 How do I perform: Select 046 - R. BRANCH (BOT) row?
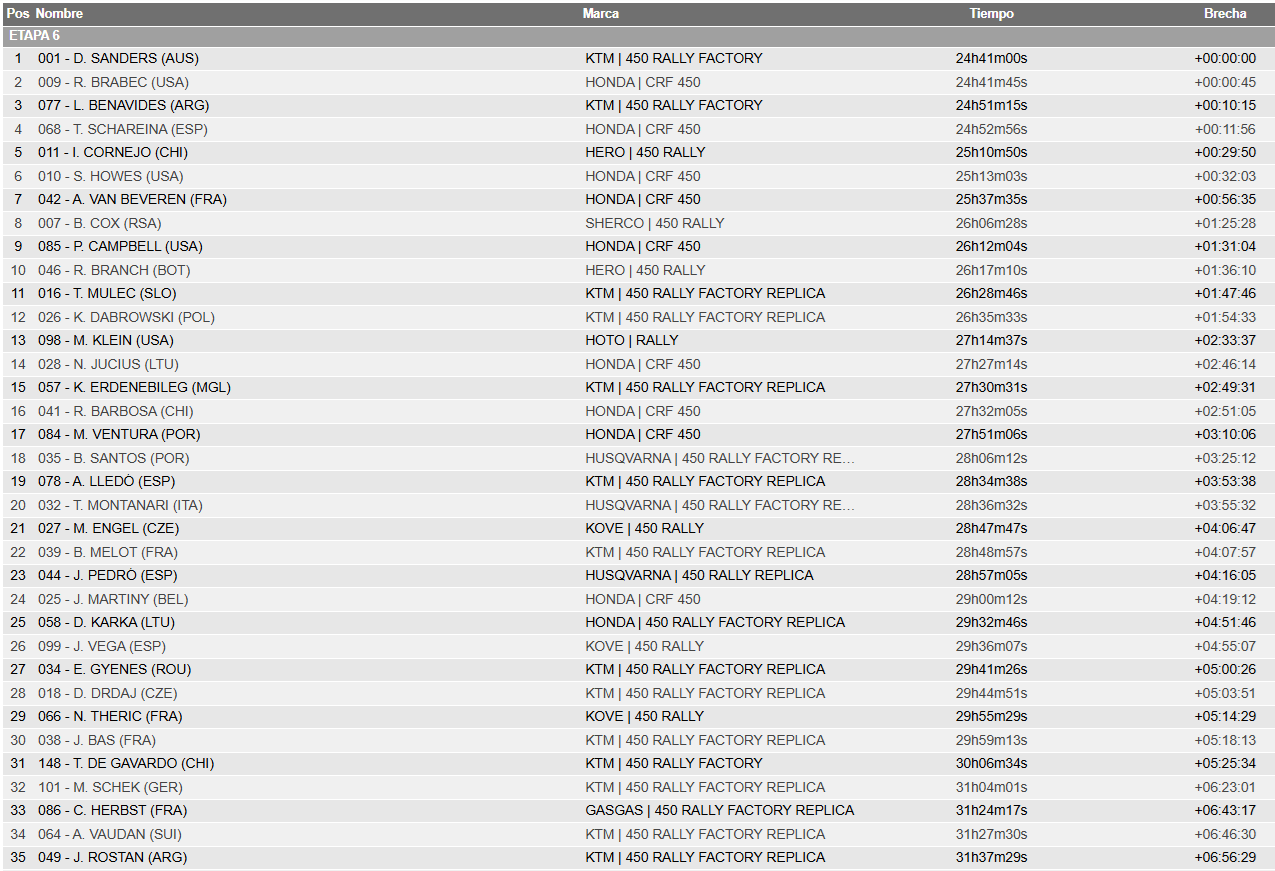click(637, 270)
